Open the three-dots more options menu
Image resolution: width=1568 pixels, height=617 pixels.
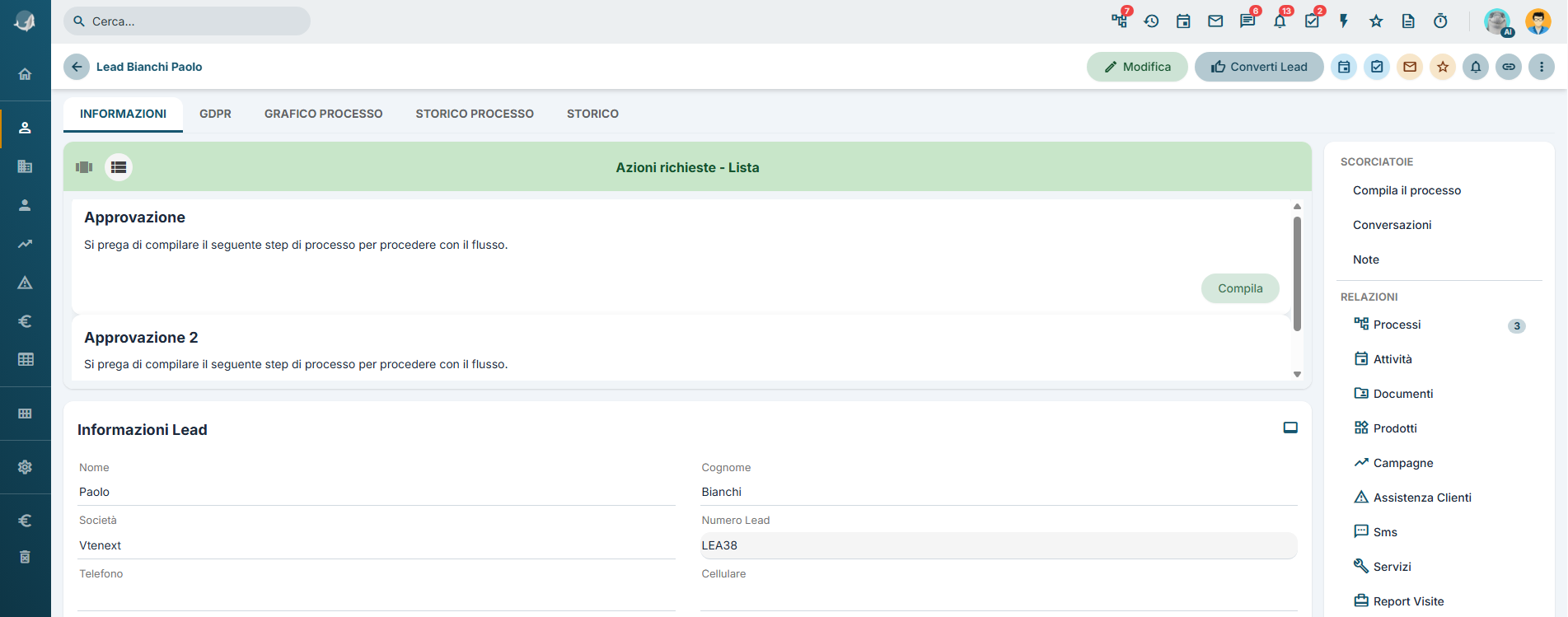[1542, 67]
